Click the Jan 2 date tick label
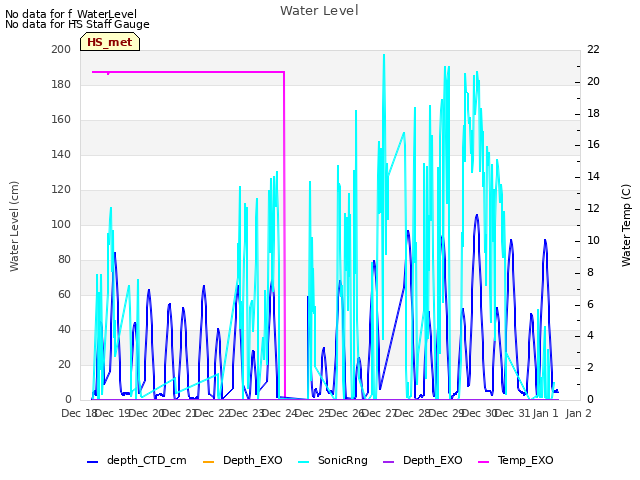The image size is (640, 480). (578, 413)
